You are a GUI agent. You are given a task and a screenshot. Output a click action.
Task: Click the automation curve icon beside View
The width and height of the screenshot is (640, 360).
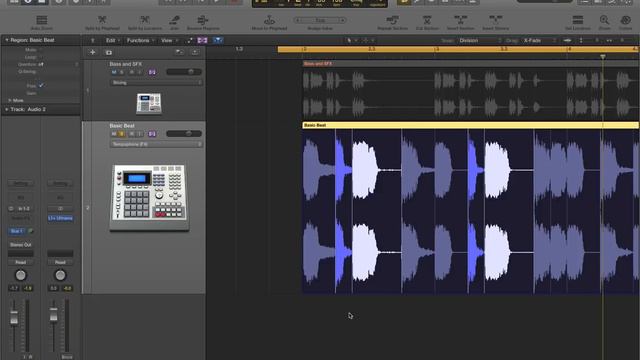pos(190,40)
